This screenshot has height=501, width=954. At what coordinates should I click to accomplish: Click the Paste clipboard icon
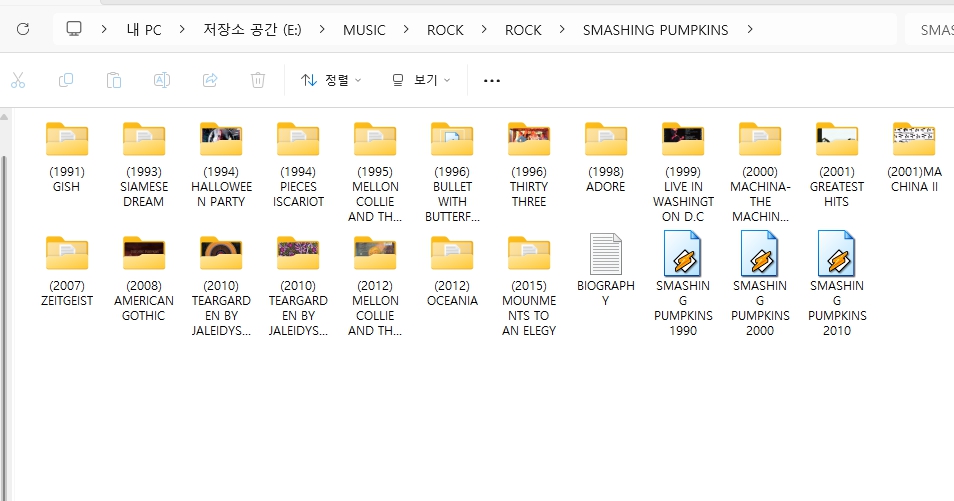tap(114, 80)
